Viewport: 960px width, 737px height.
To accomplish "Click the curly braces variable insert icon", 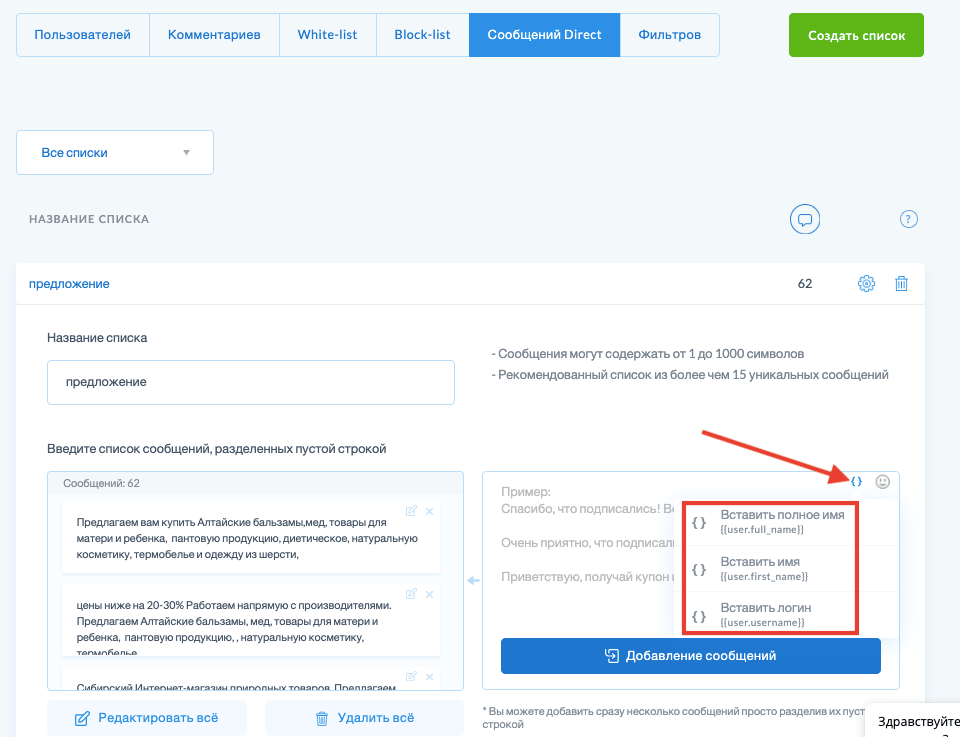I will (x=856, y=481).
